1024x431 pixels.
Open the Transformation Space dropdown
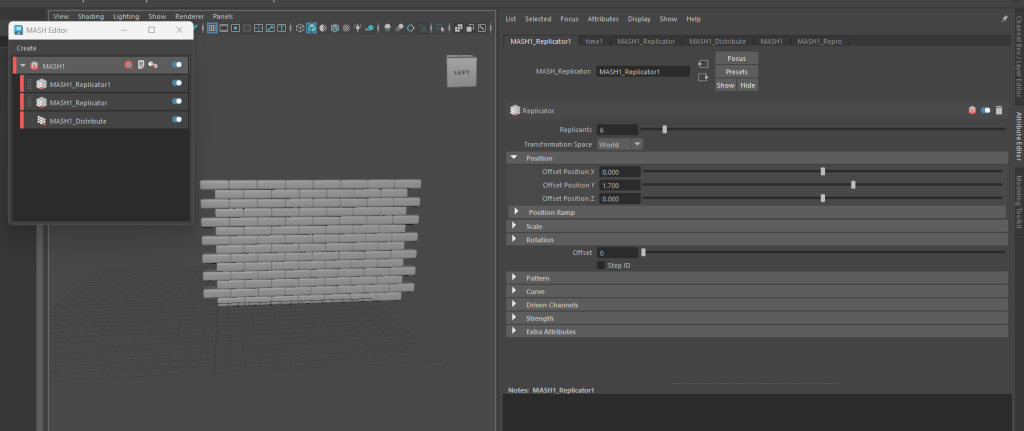click(620, 144)
